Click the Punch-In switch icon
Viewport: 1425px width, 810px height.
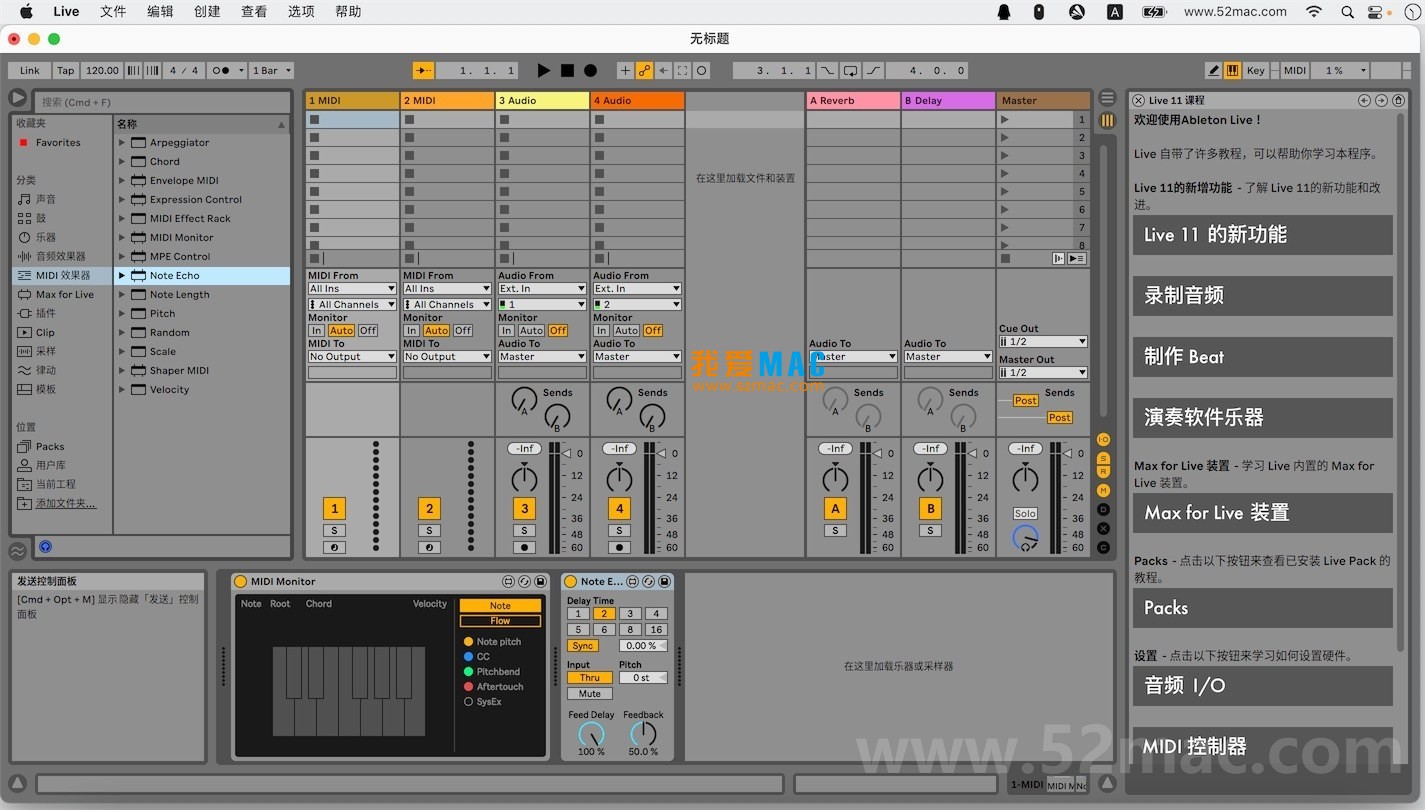[x=828, y=70]
